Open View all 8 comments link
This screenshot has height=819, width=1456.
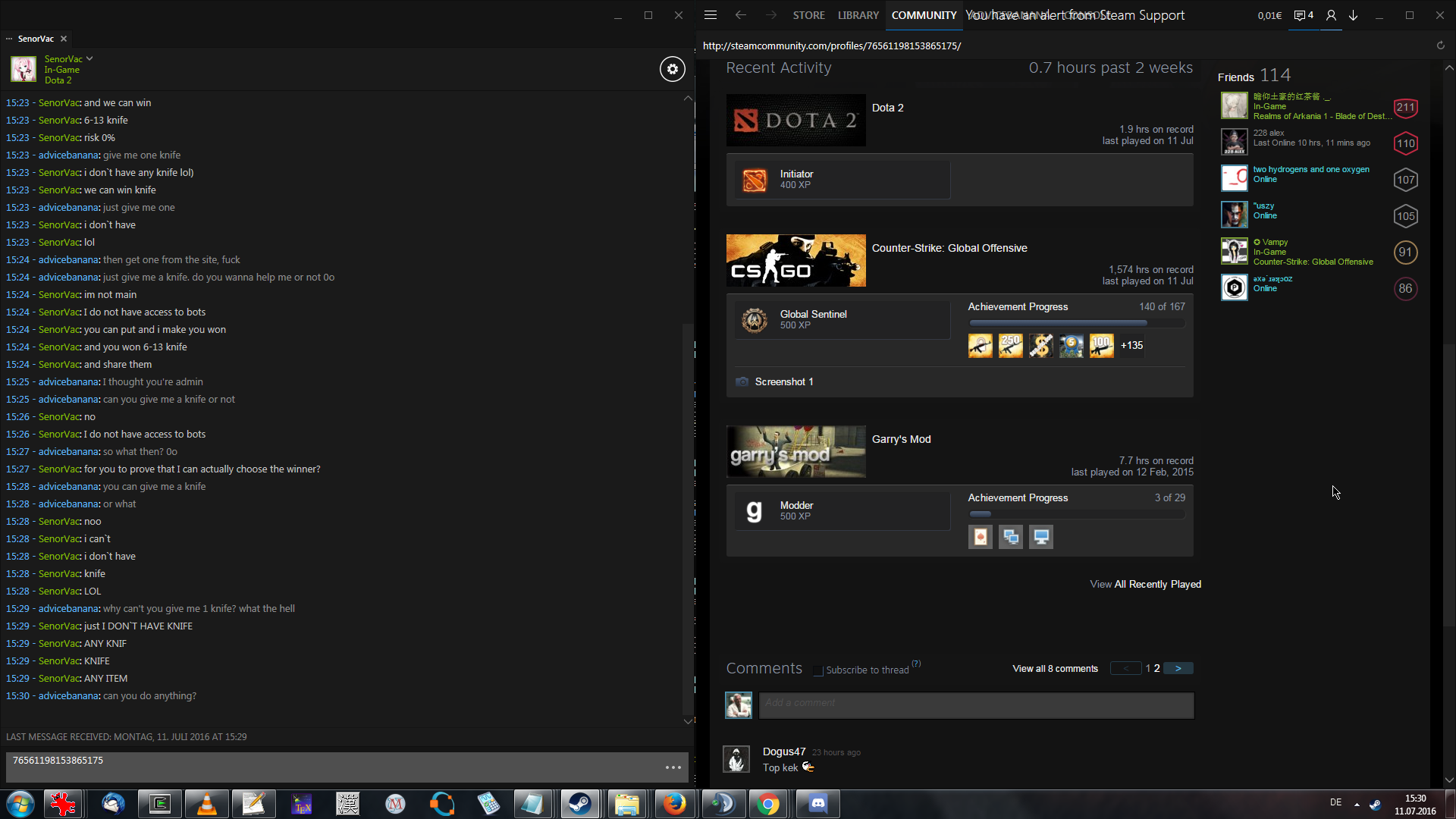(1055, 668)
